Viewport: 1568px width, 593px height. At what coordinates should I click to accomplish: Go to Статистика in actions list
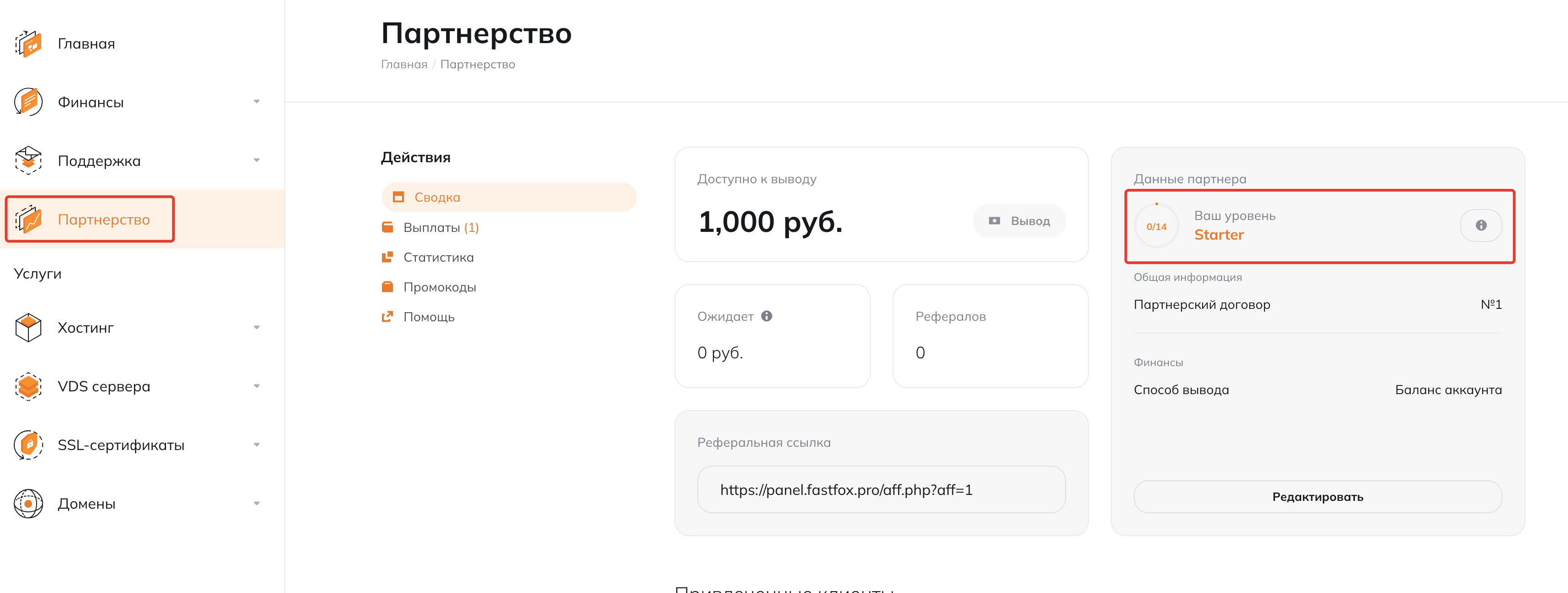[438, 257]
